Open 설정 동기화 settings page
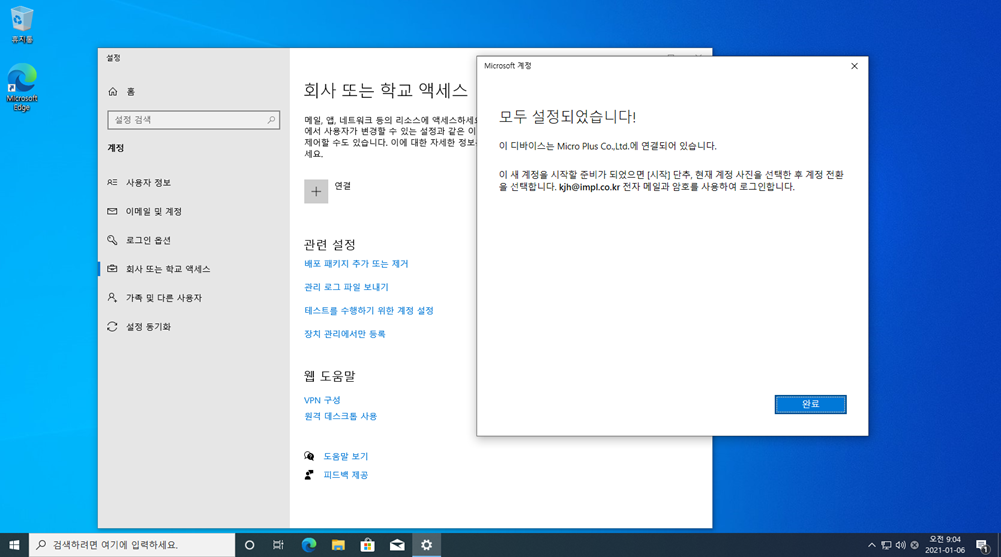1001x557 pixels. pyautogui.click(x=148, y=327)
